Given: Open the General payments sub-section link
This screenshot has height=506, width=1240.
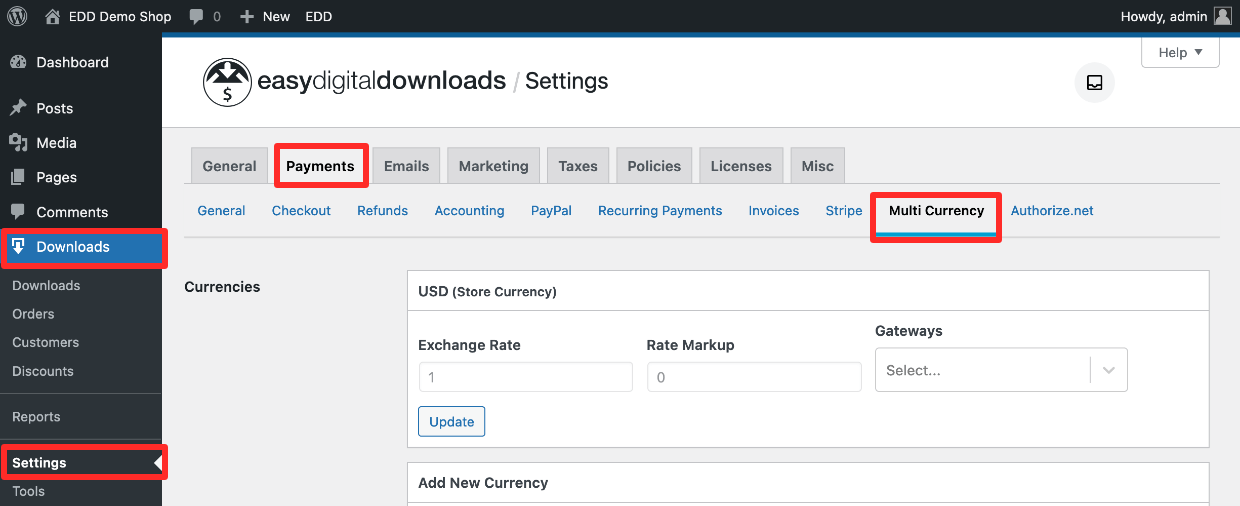Looking at the screenshot, I should pyautogui.click(x=221, y=211).
